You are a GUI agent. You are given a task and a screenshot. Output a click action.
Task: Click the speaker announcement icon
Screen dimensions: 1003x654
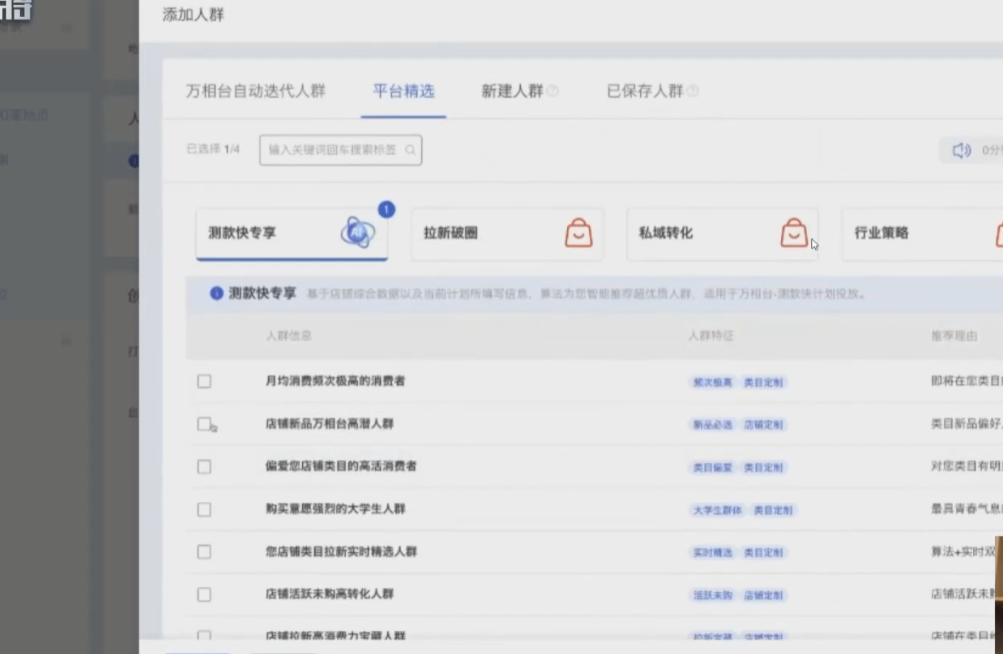click(x=961, y=150)
